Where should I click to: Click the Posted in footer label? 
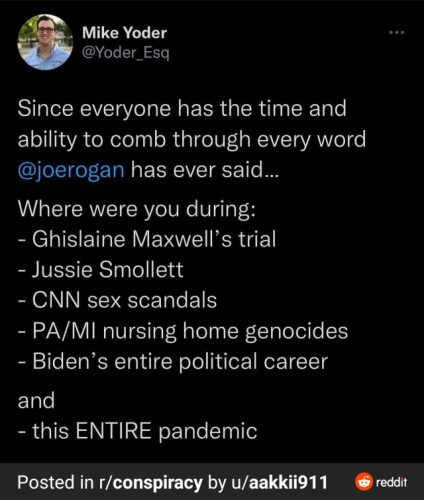56,482
